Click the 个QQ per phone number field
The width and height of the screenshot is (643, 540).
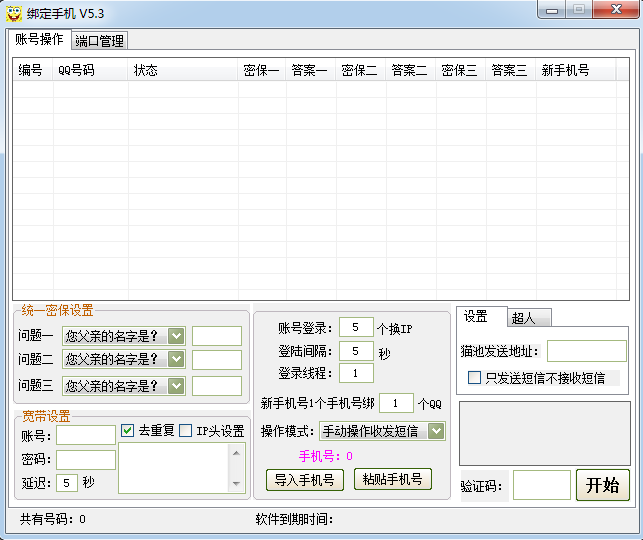coord(396,403)
